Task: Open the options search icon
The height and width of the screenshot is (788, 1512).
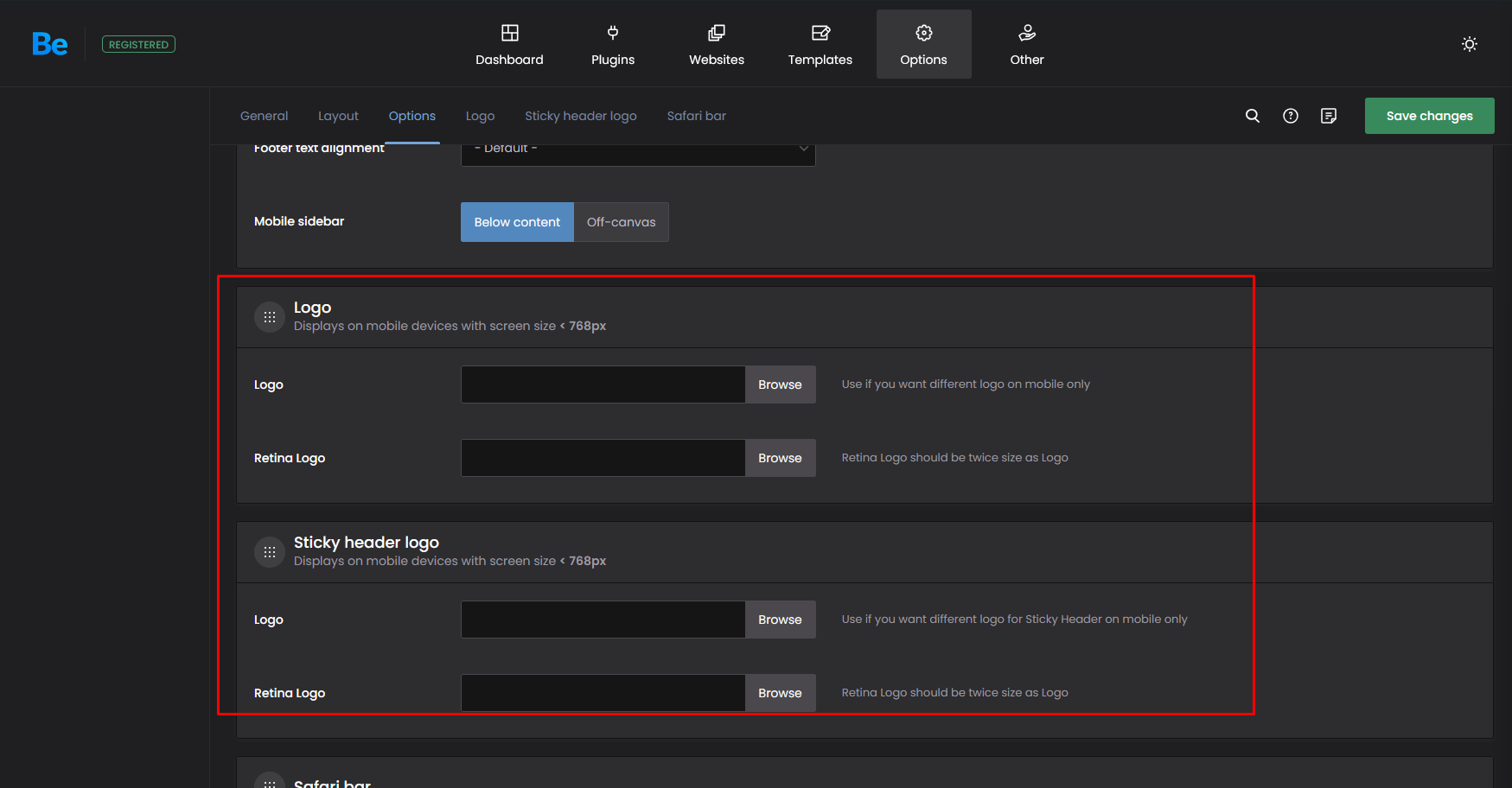Action: pos(1252,116)
